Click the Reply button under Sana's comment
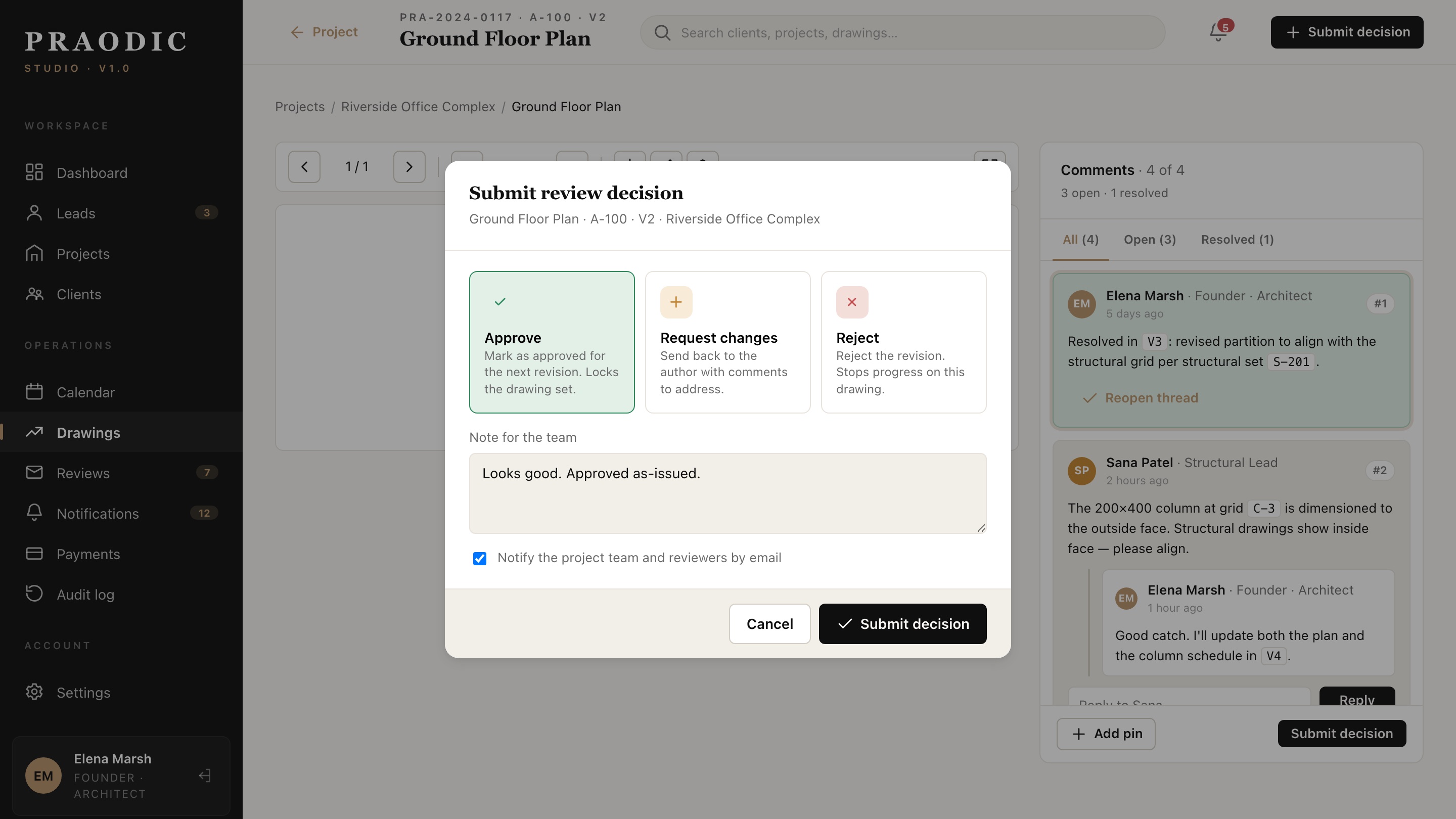 tap(1356, 696)
